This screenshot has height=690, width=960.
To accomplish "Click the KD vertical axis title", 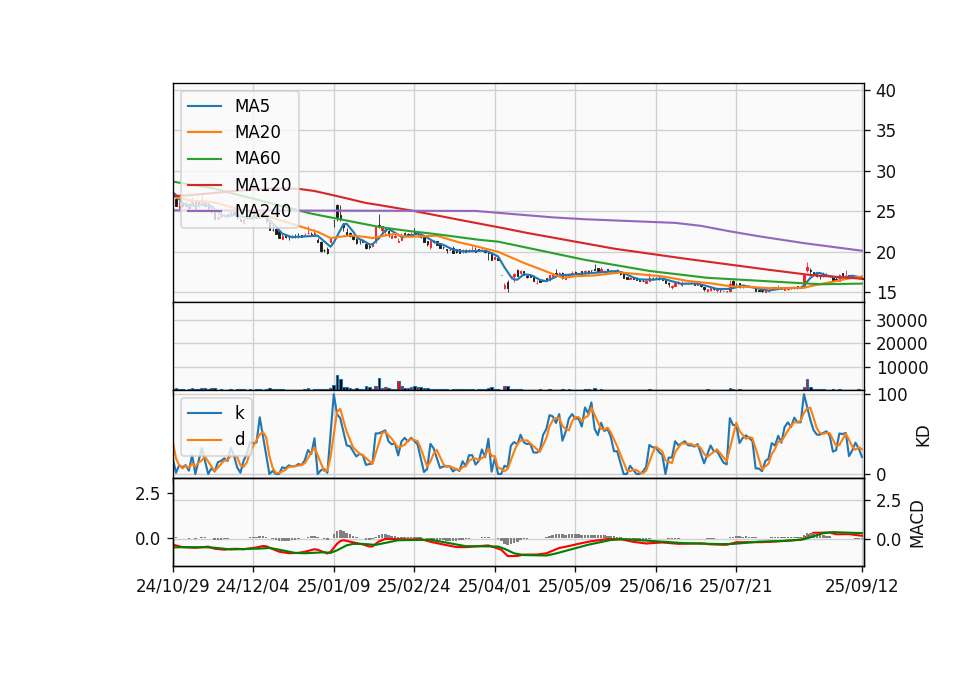I will [923, 436].
